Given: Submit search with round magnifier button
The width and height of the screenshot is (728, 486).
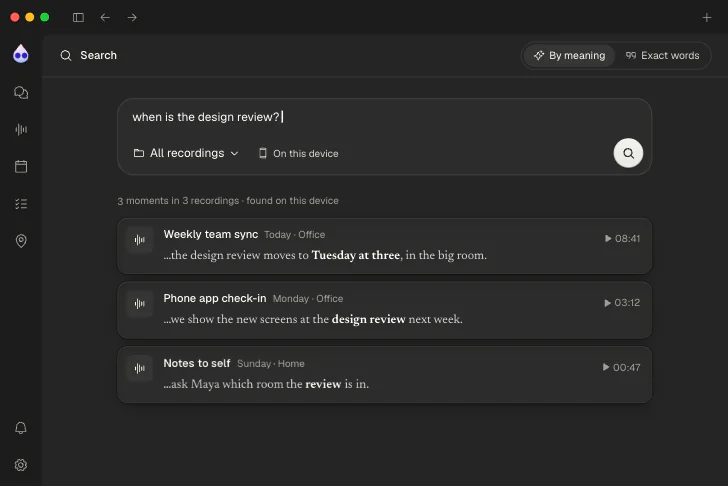Looking at the screenshot, I should coord(628,153).
